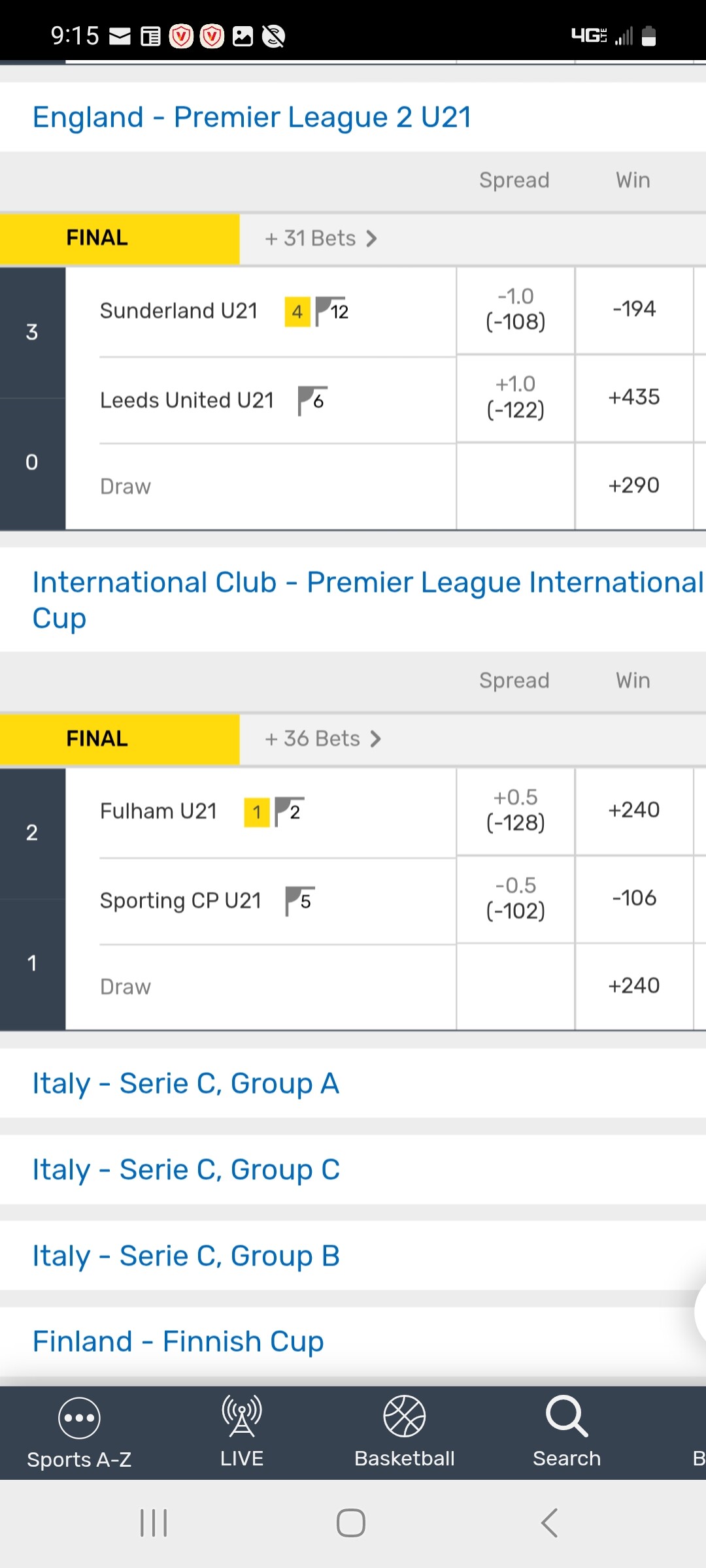
Task: Expand Finland - Finnish Cup section
Action: coord(178,1341)
